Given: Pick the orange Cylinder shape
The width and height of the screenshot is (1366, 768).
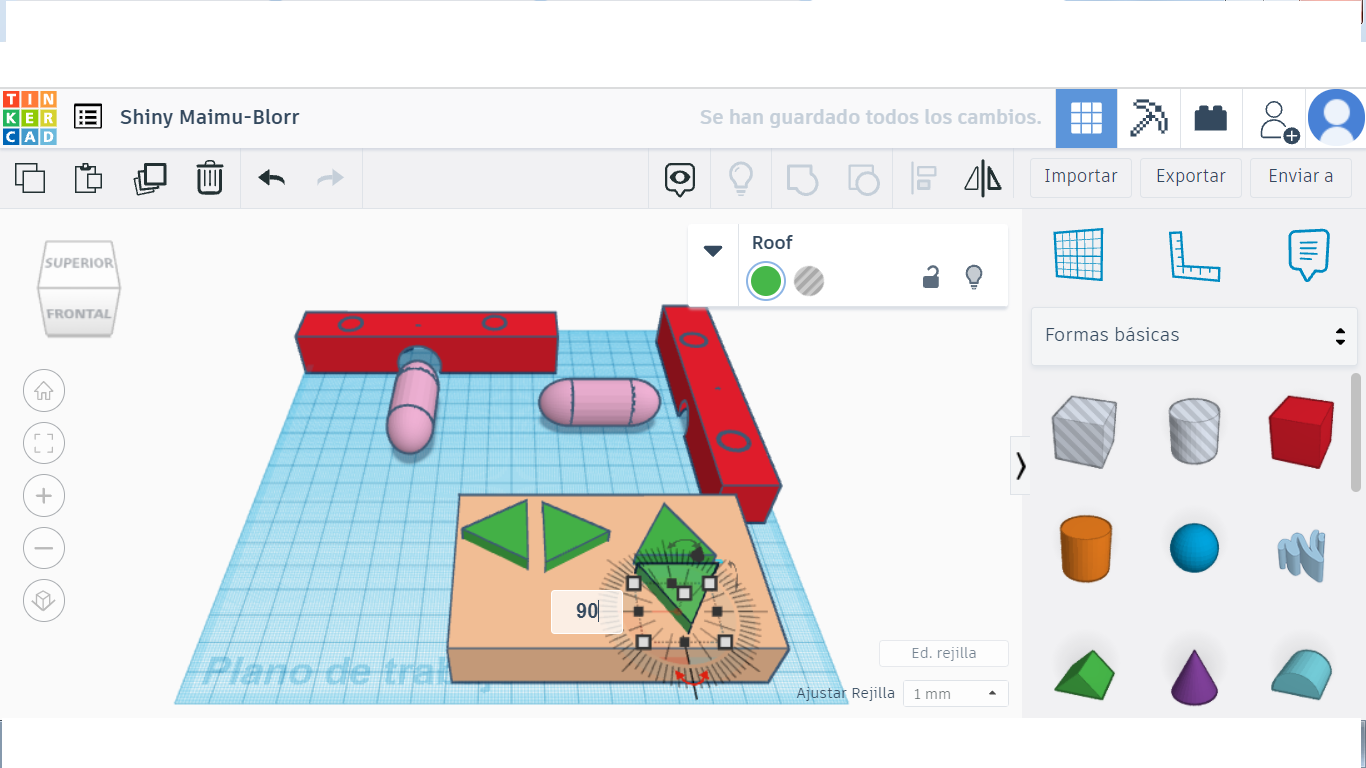Looking at the screenshot, I should (1085, 548).
